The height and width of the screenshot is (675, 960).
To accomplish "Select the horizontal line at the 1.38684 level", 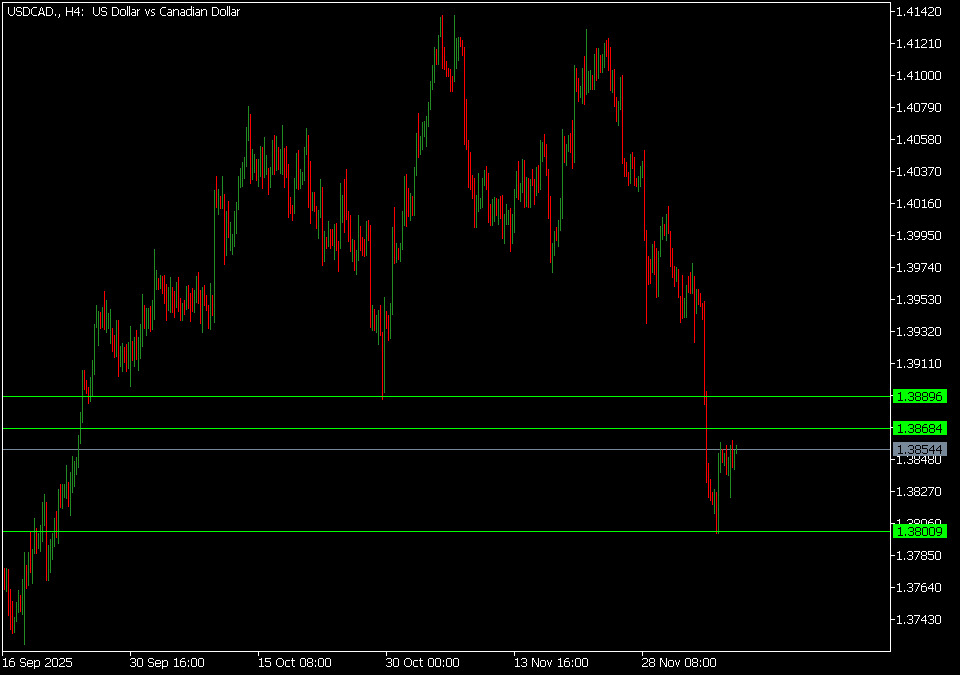I will tap(450, 429).
